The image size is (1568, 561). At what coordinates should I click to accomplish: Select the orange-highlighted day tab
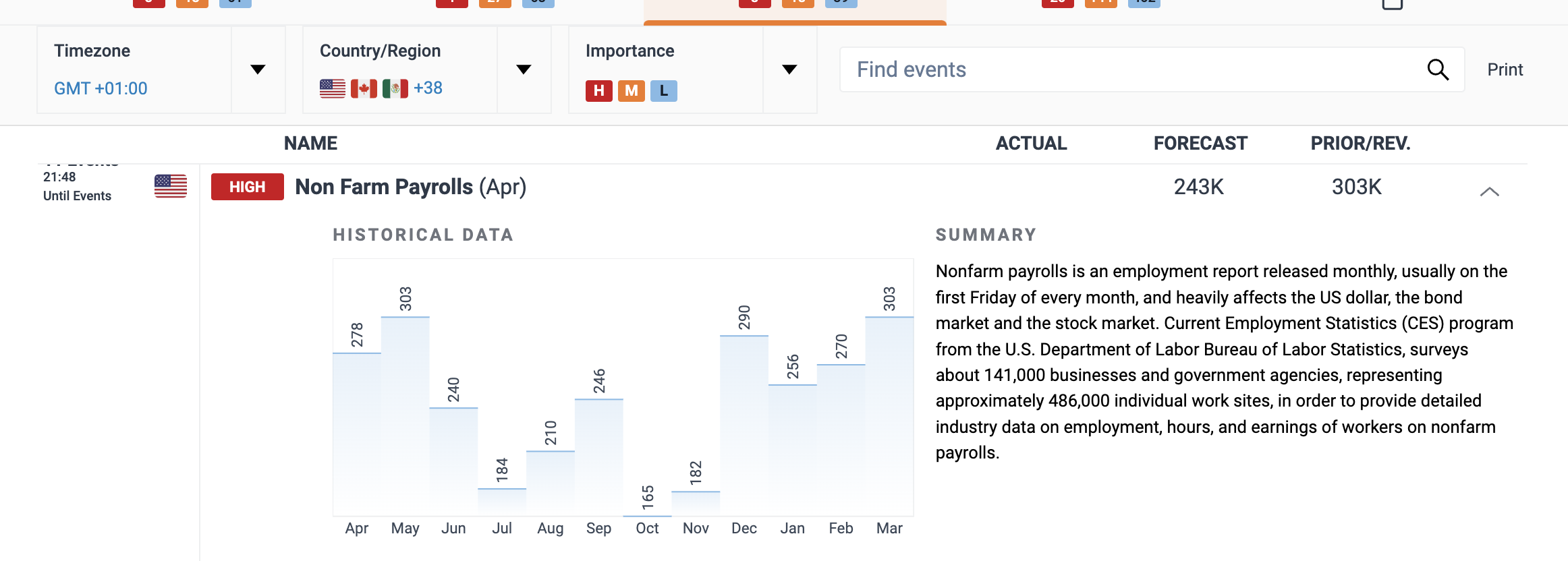(x=795, y=12)
